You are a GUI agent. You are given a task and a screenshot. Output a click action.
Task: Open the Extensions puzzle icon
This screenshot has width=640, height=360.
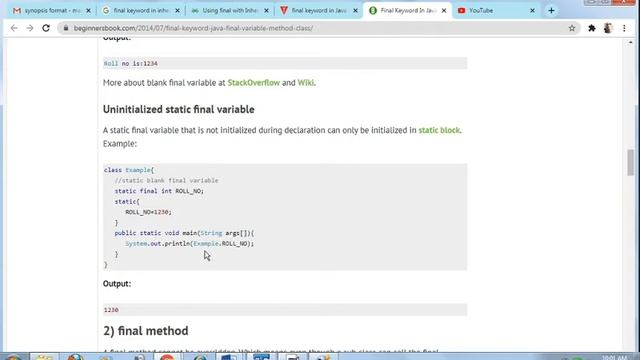click(592, 28)
